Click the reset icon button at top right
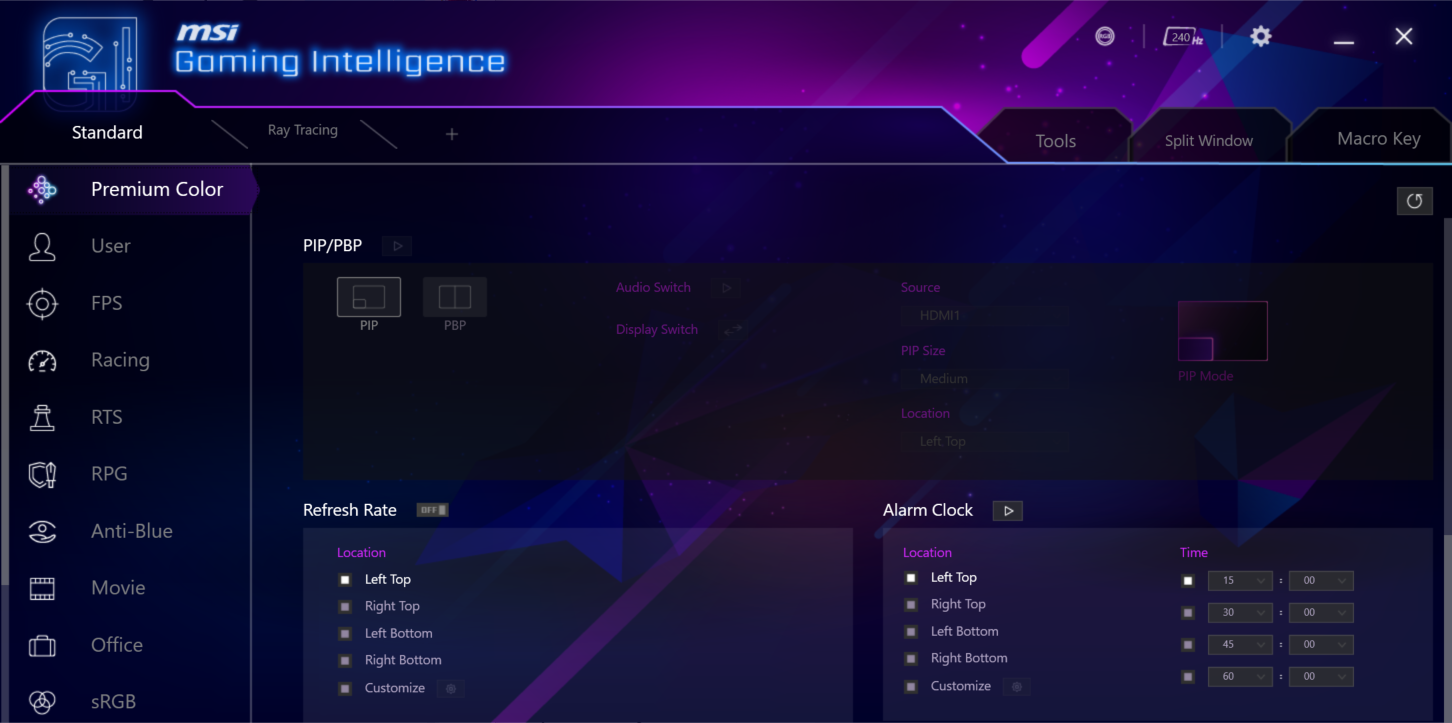This screenshot has width=1452, height=723. tap(1414, 201)
